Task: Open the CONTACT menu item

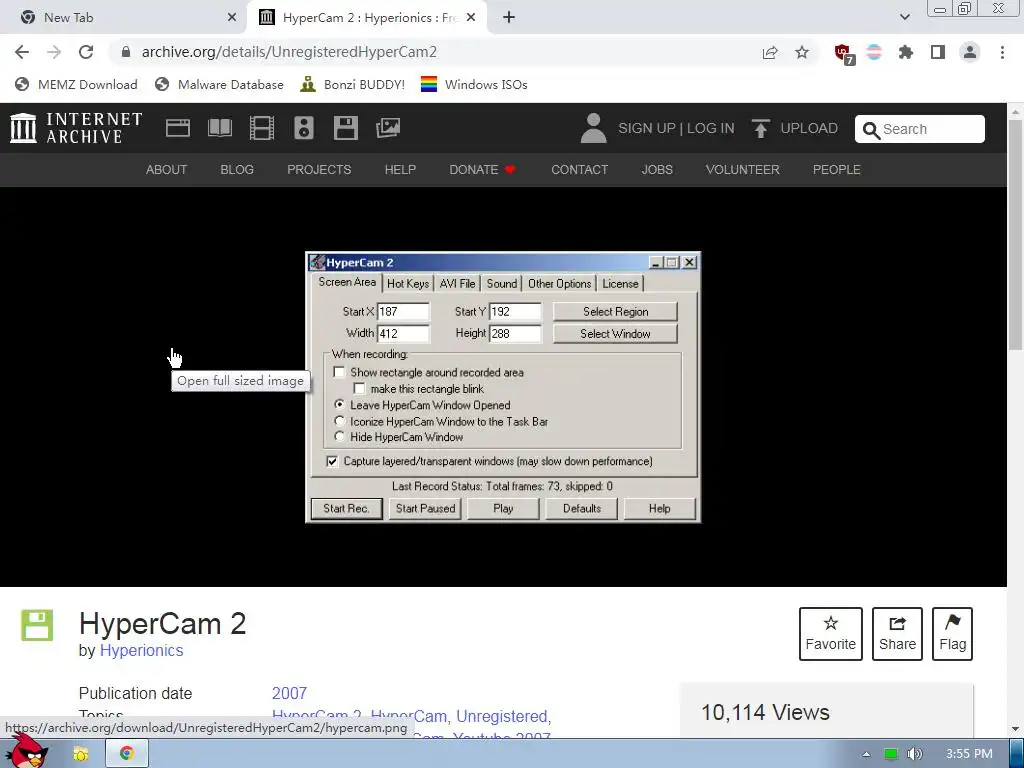Action: point(579,170)
